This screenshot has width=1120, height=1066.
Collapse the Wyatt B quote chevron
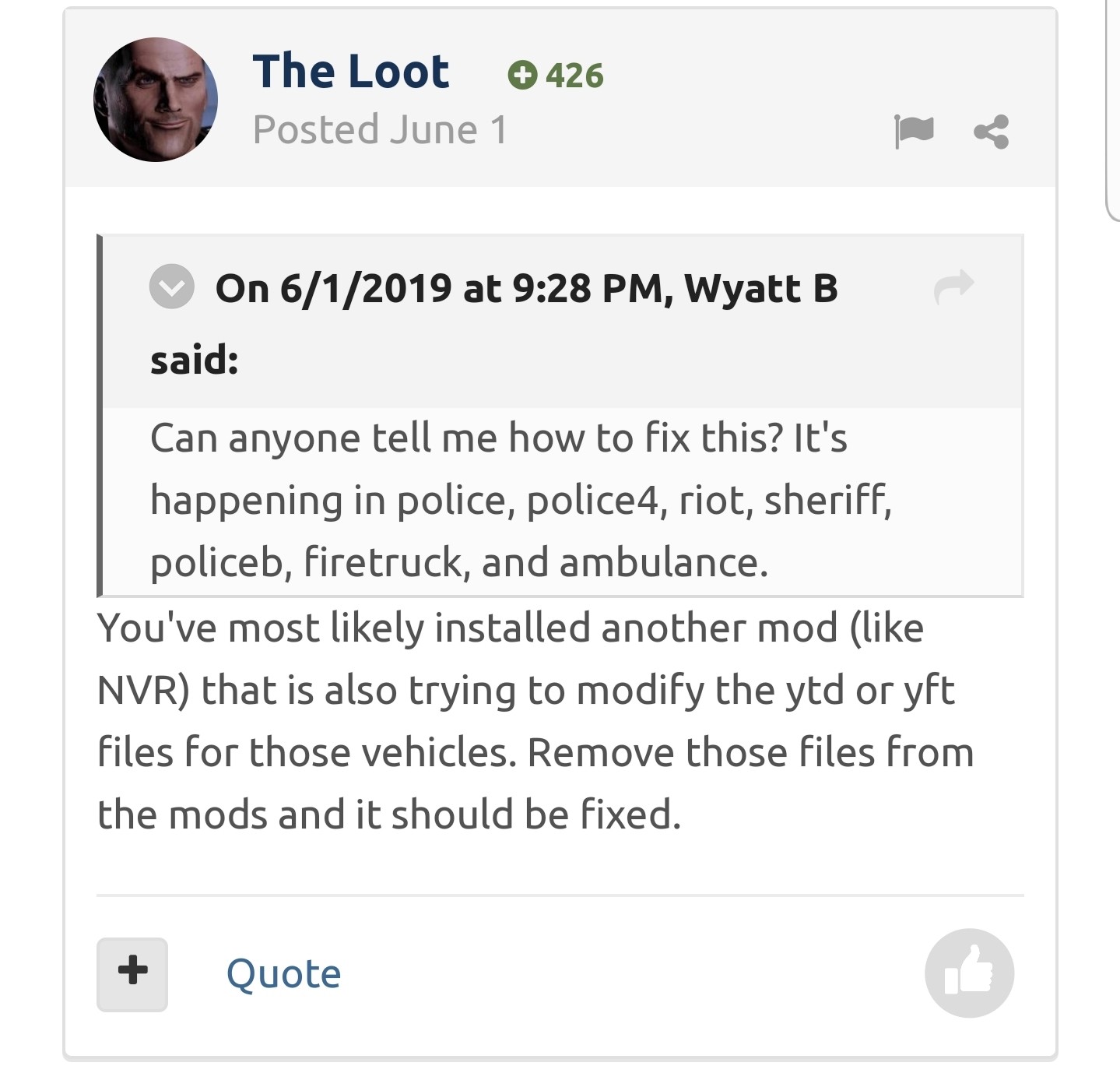click(171, 287)
